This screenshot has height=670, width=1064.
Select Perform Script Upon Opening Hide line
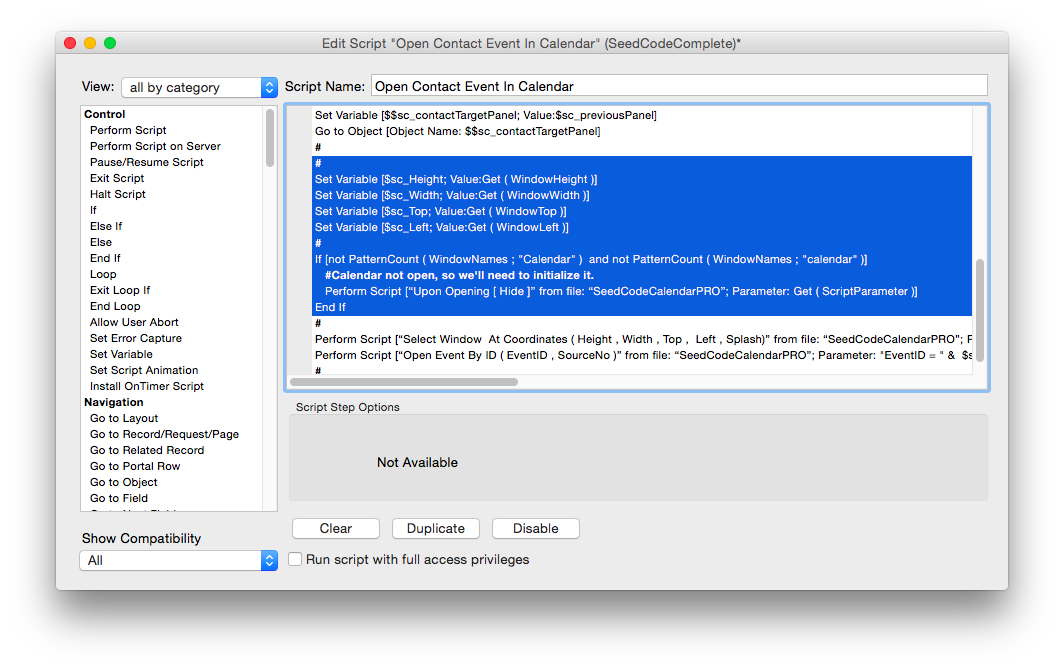(x=621, y=291)
